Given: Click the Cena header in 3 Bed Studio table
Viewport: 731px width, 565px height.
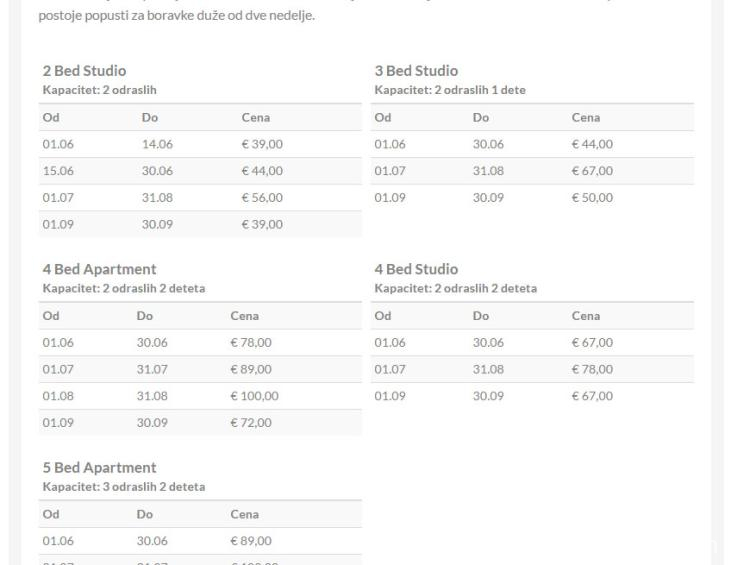Looking at the screenshot, I should (x=586, y=117).
